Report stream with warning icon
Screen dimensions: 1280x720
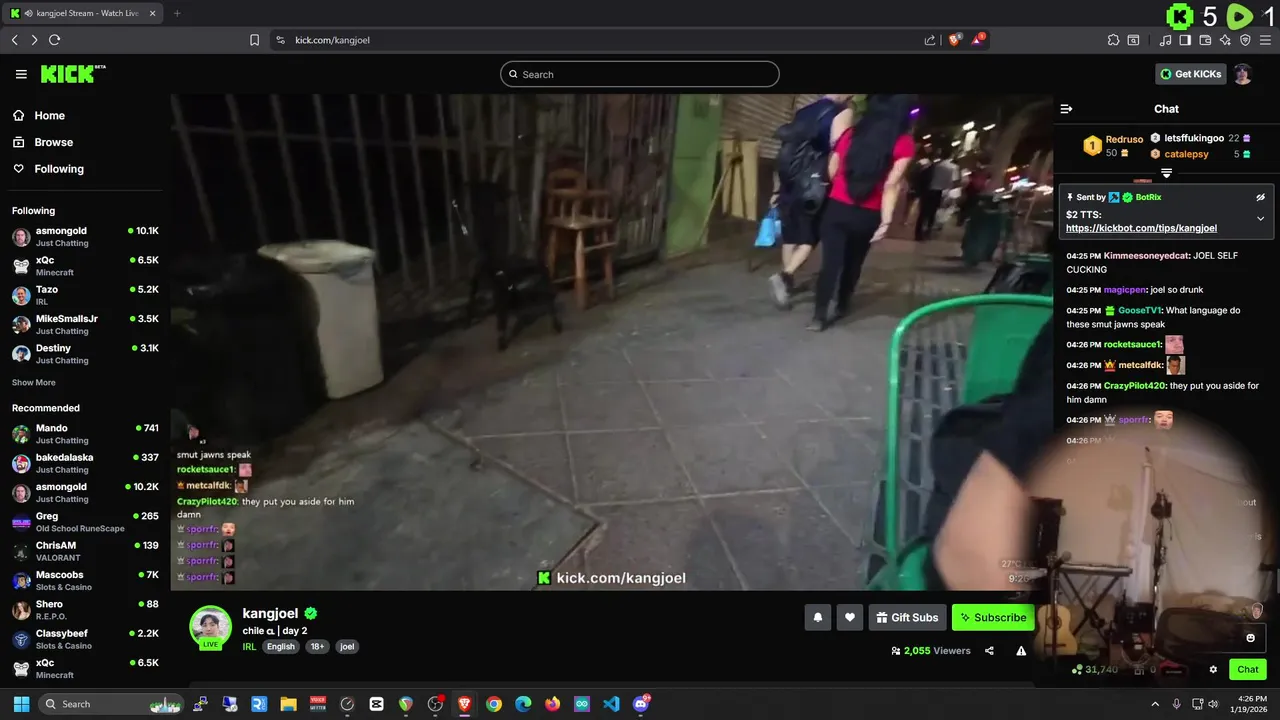1021,651
